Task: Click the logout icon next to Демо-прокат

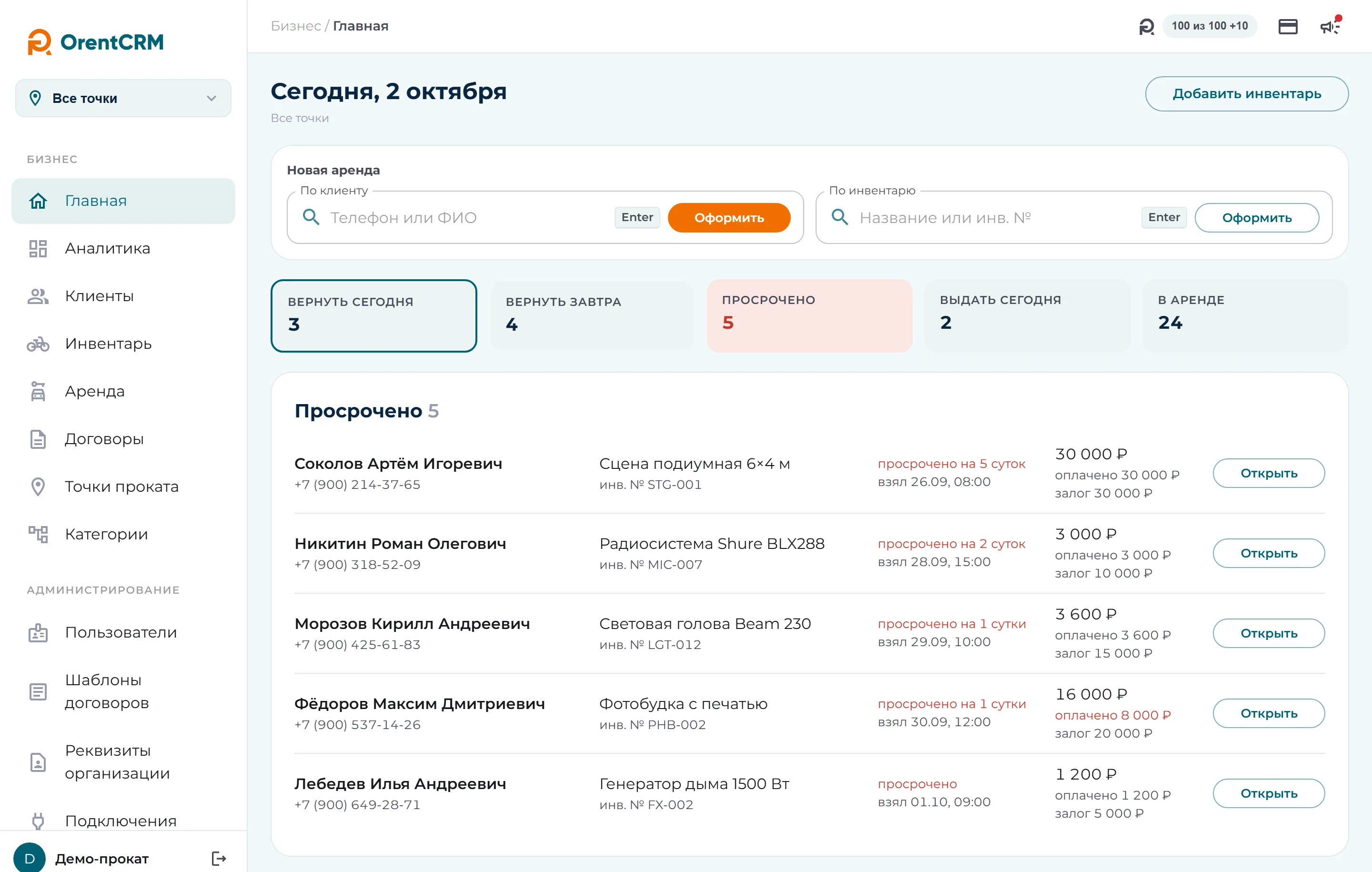Action: 219,858
